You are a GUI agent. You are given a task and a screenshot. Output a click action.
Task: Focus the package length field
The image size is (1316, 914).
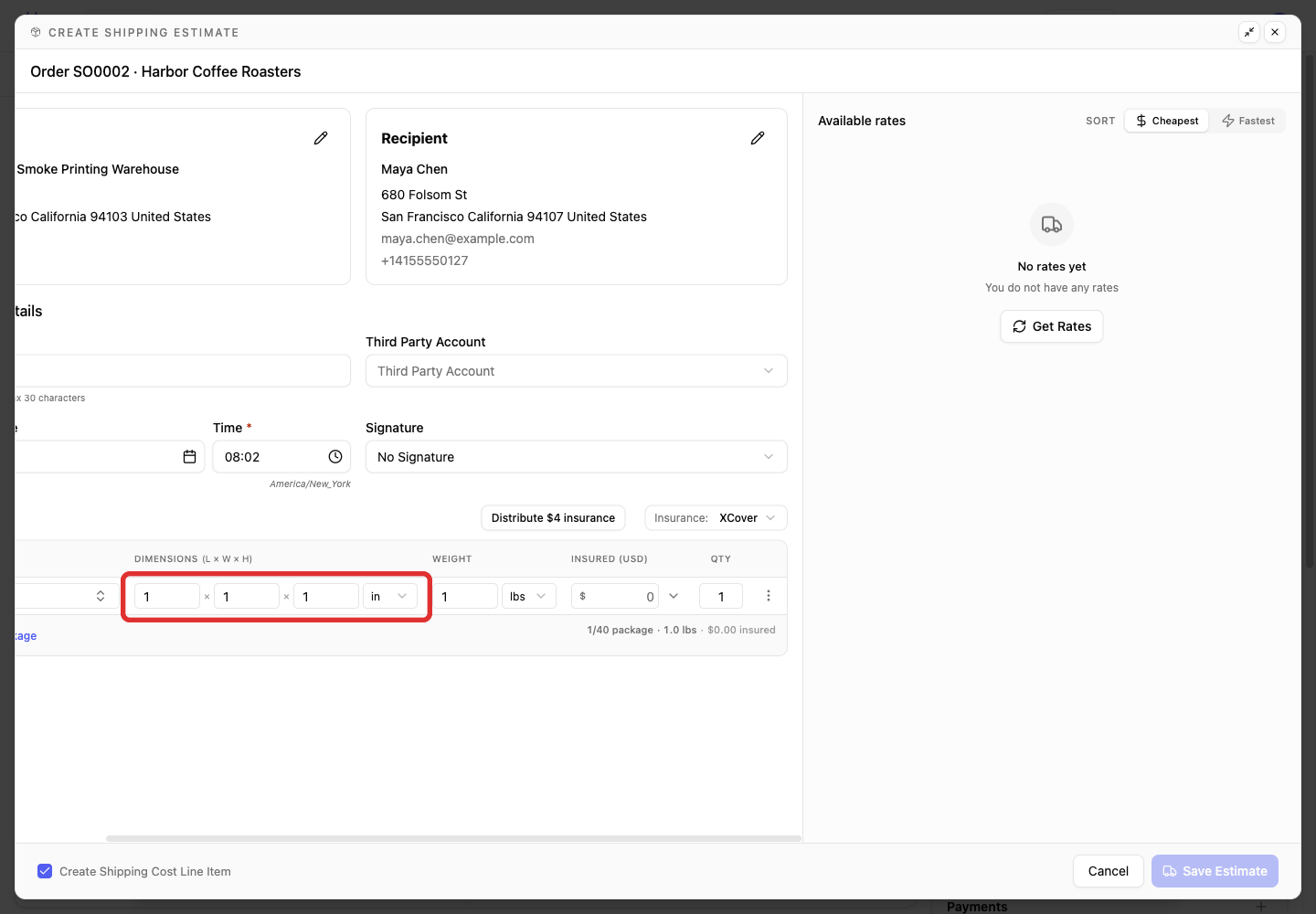click(x=167, y=597)
